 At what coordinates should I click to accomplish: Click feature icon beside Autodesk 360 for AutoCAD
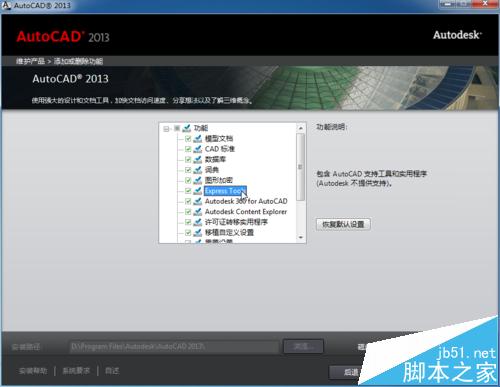point(198,201)
